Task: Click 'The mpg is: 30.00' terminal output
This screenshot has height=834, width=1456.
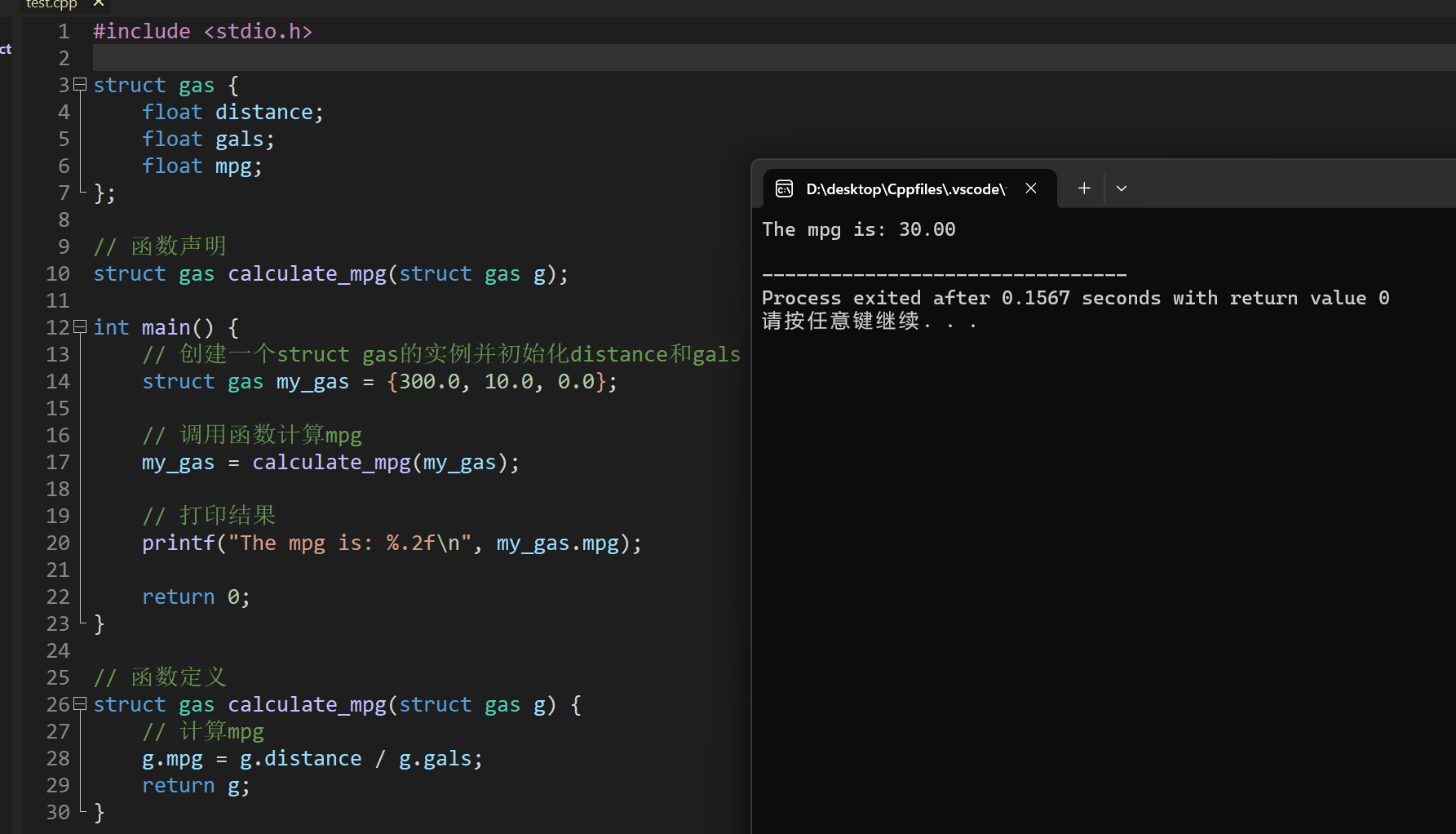Action: tap(859, 230)
